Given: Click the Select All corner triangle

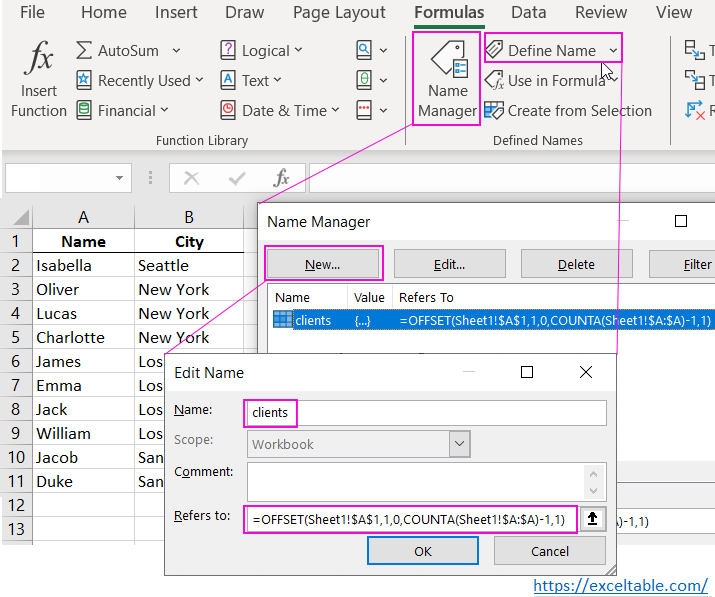Looking at the screenshot, I should pyautogui.click(x=21, y=217).
